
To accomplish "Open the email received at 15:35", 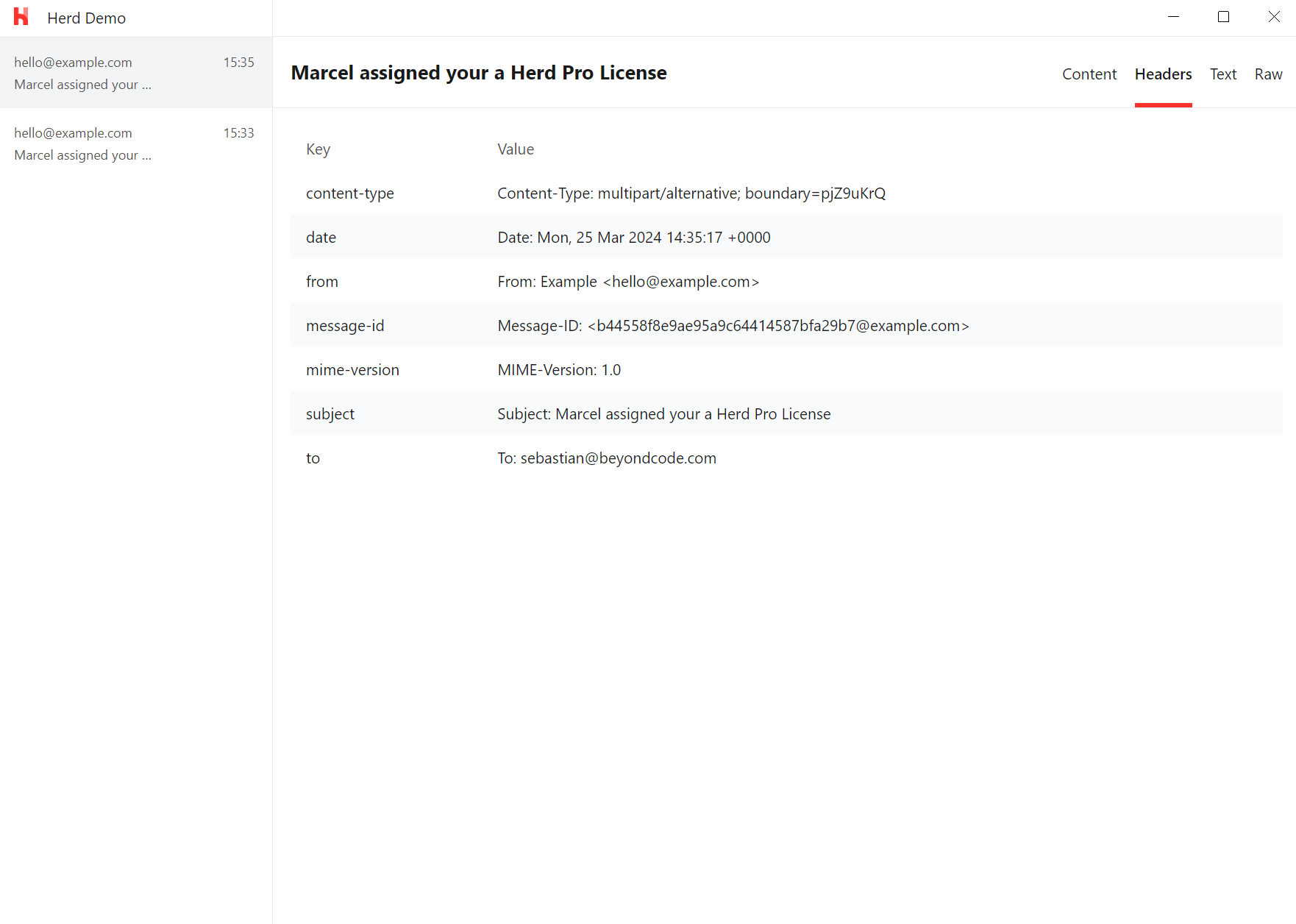I will click(x=135, y=73).
